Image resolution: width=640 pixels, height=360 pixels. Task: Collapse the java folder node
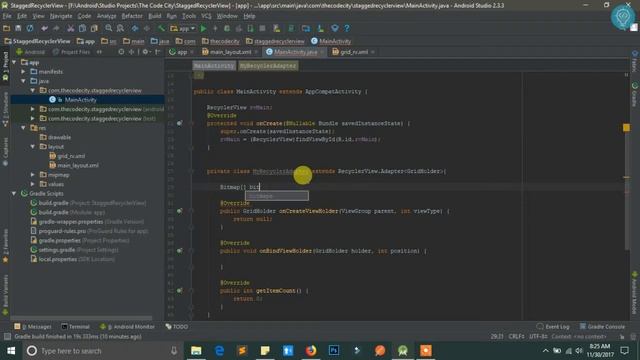tap(24, 81)
